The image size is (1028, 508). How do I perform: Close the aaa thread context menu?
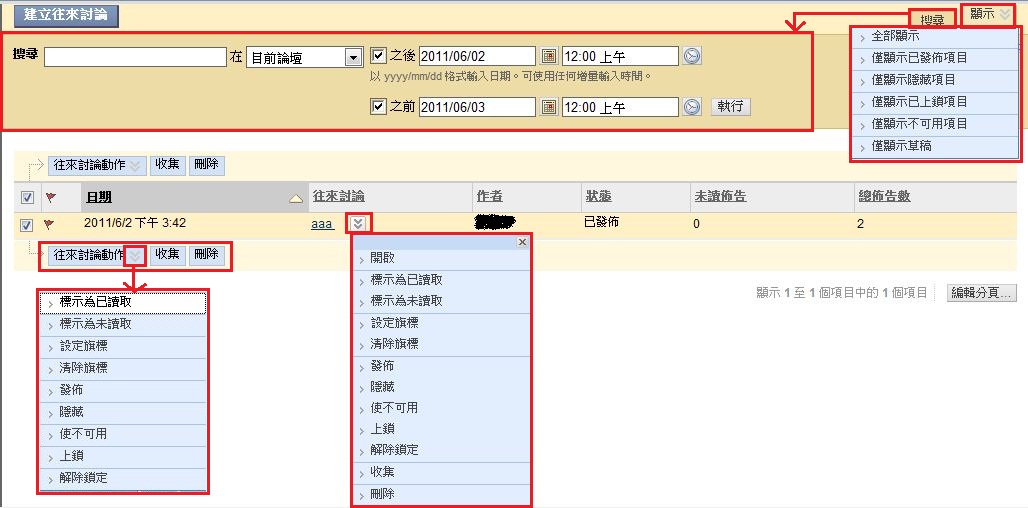(x=521, y=242)
